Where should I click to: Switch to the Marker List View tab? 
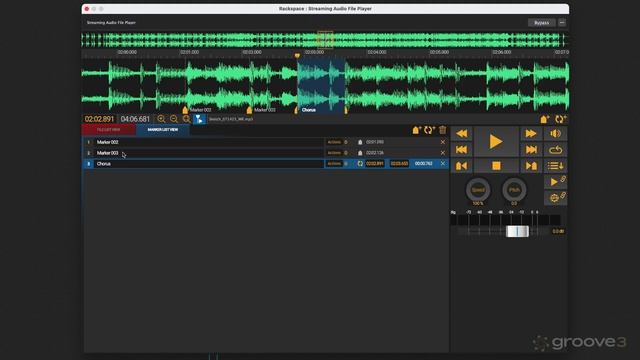click(x=162, y=130)
